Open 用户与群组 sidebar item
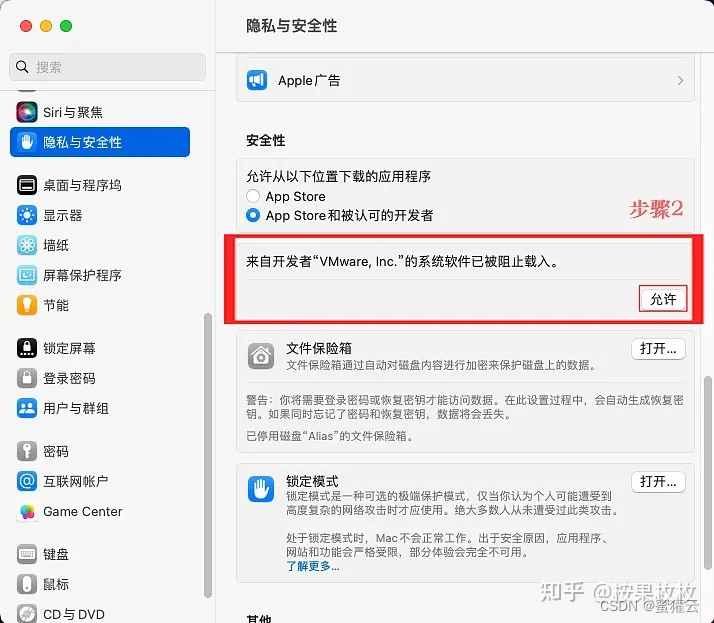The image size is (714, 623). pos(100,408)
